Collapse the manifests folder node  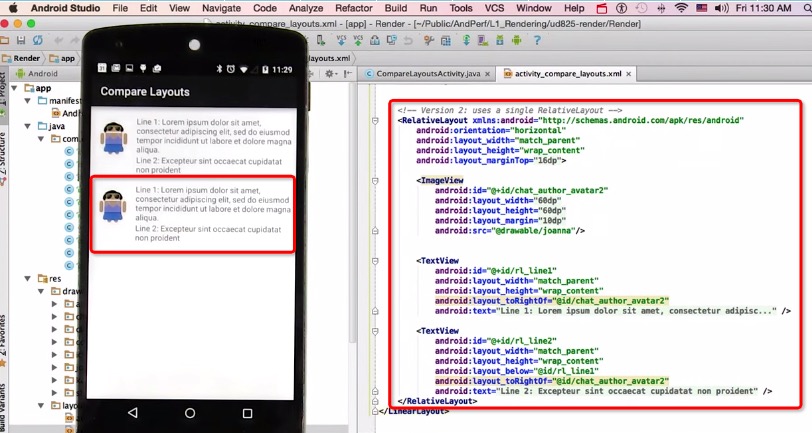pyautogui.click(x=28, y=100)
